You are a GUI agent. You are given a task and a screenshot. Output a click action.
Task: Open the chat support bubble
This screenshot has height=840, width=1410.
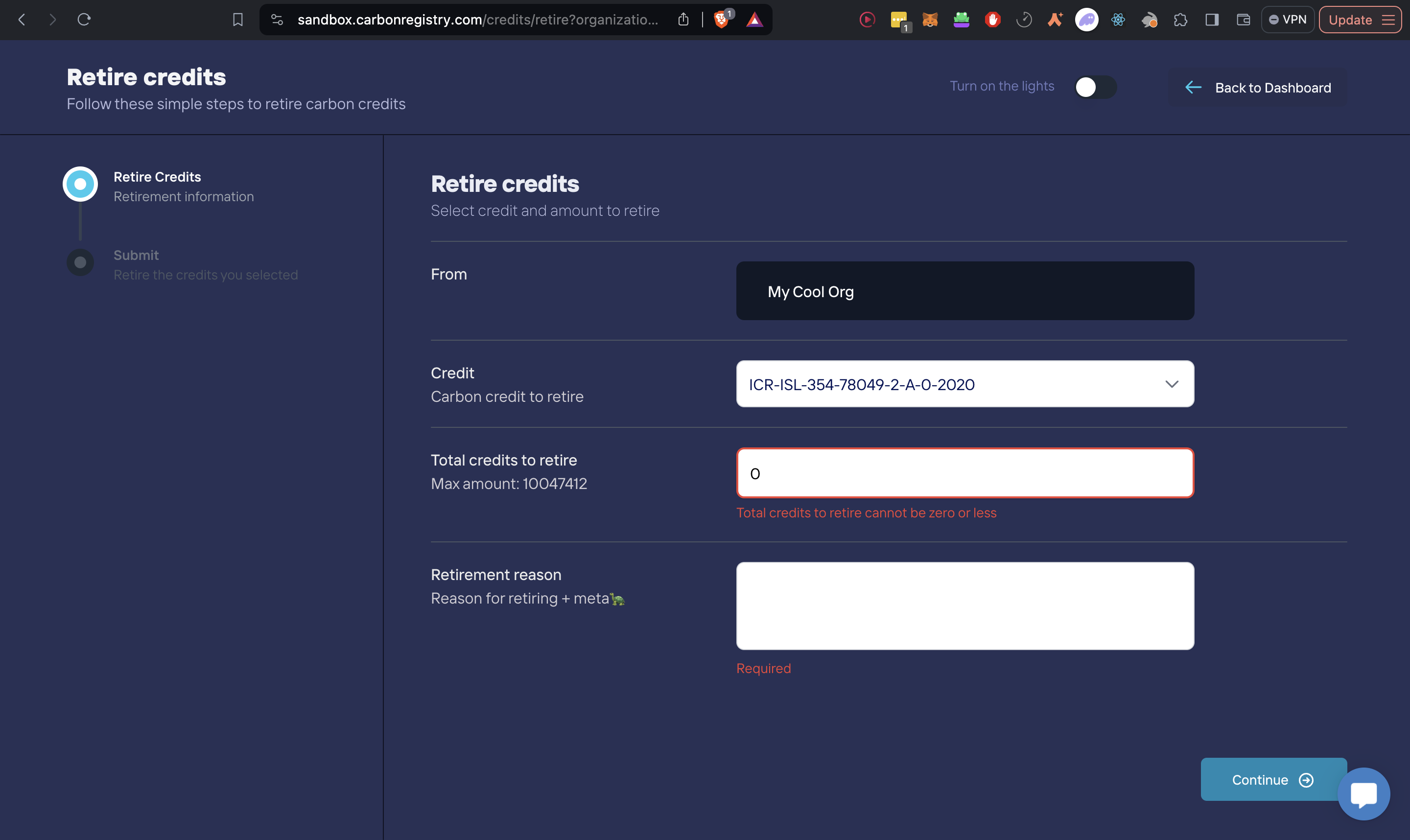pos(1363,793)
